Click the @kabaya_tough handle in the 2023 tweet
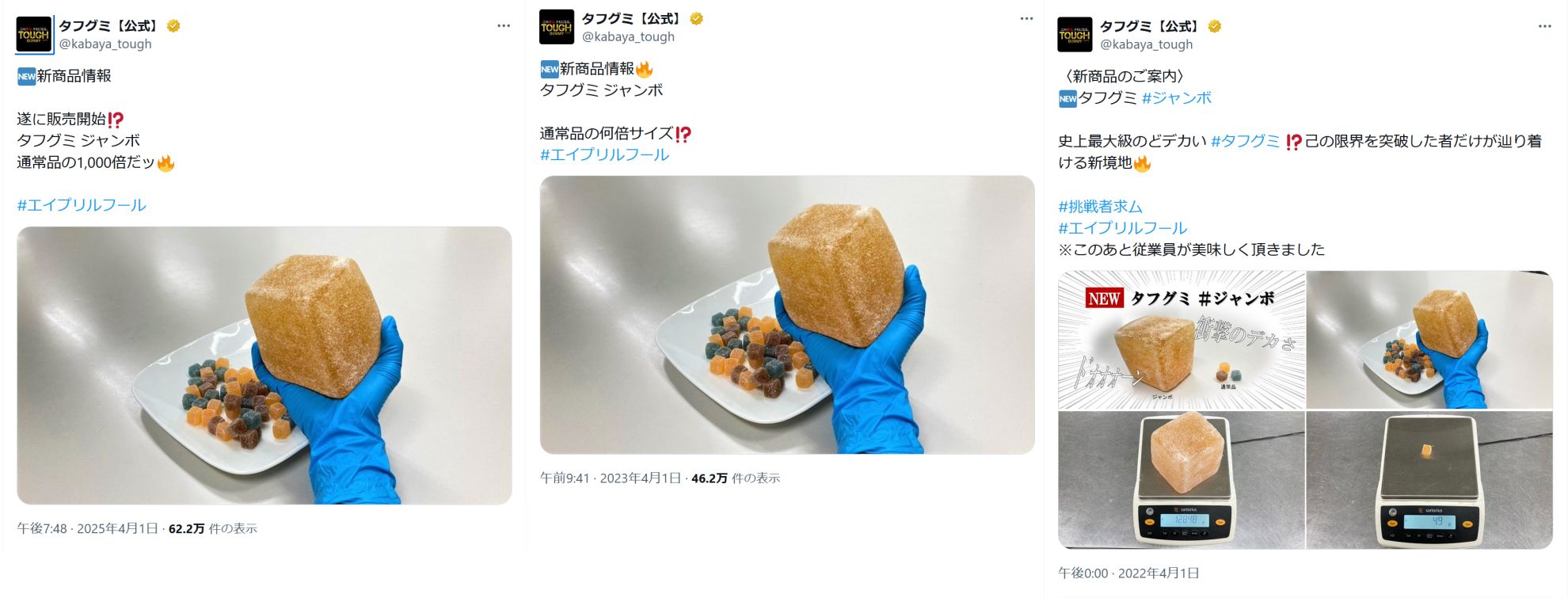Viewport: 1568px width, 598px height. 628,36
